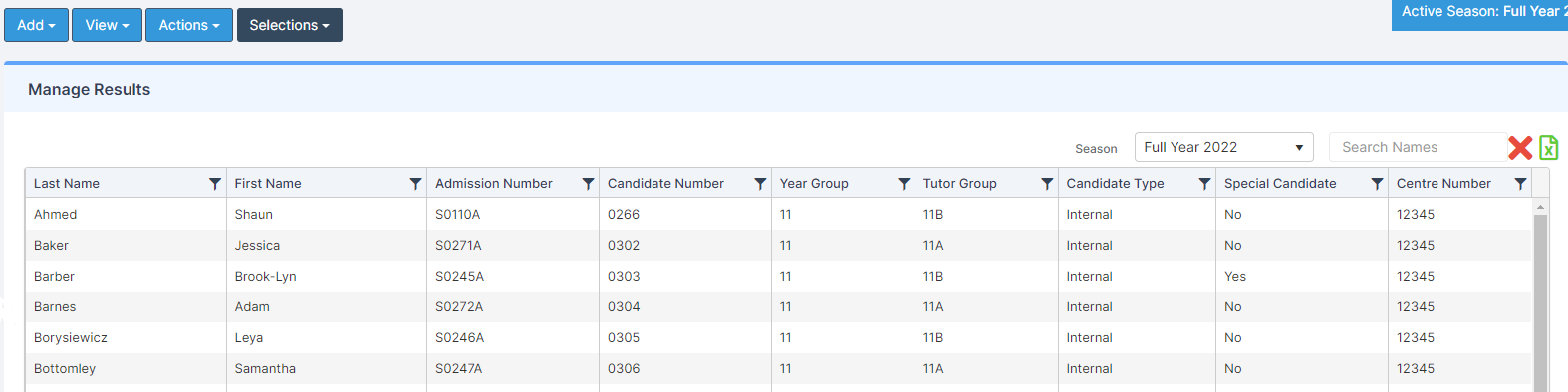1568x392 pixels.
Task: Open the Add dropdown menu
Action: (x=36, y=25)
